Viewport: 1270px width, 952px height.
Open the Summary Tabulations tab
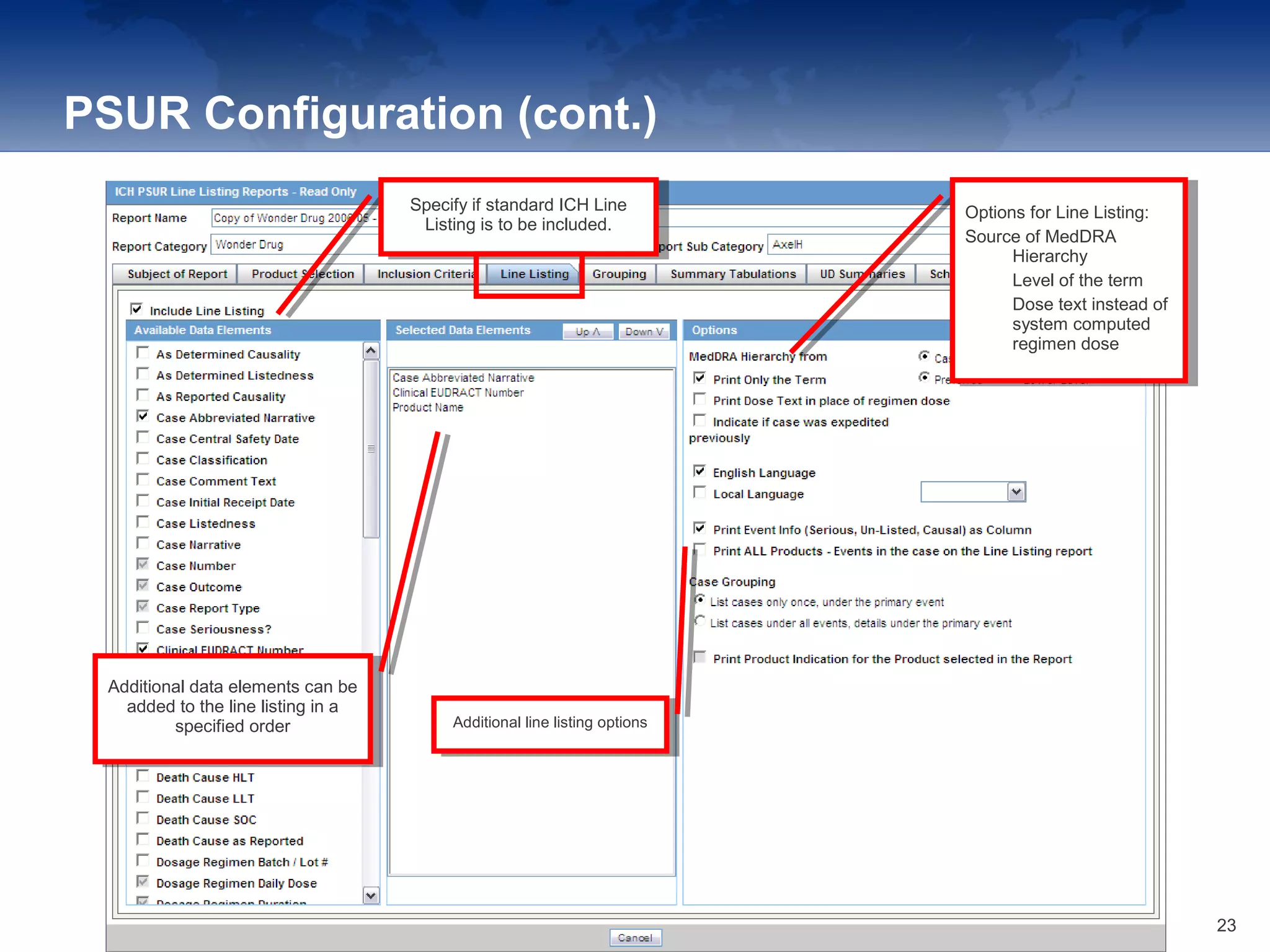pos(732,274)
